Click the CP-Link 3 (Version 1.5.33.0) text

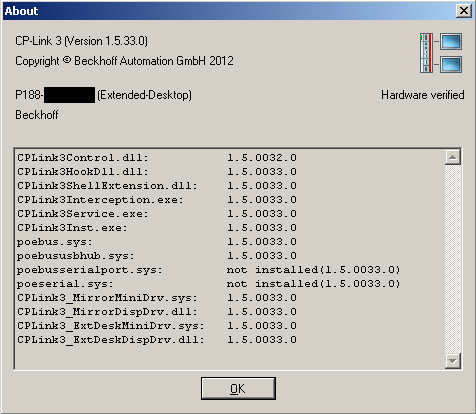click(x=81, y=41)
